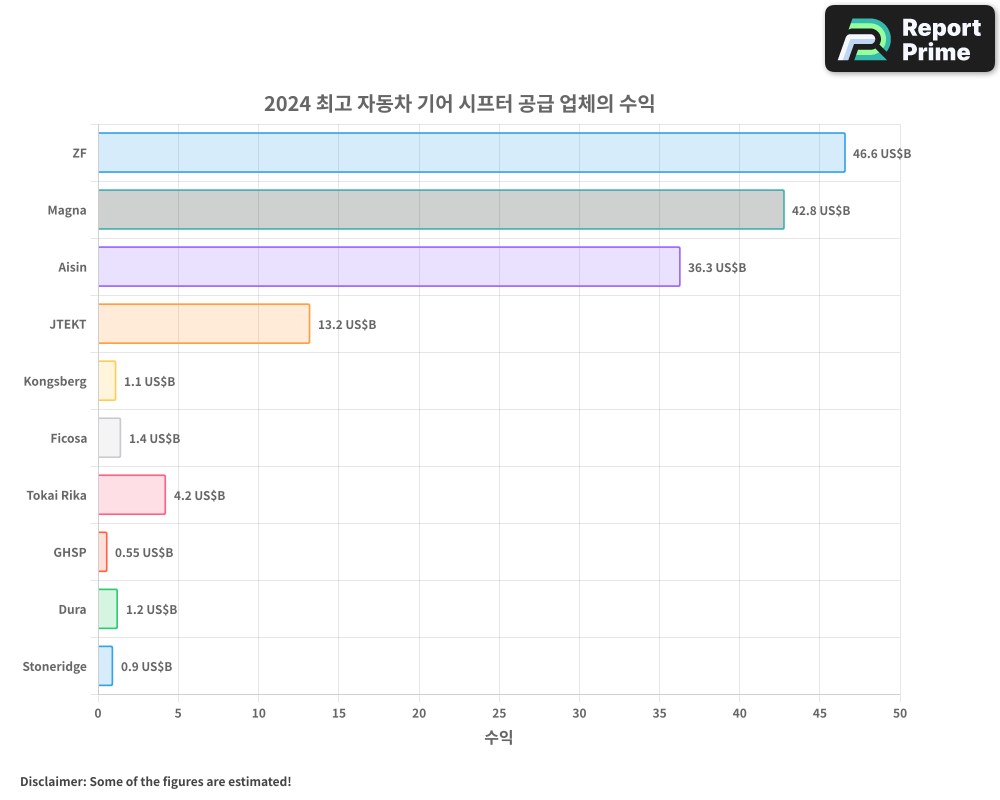
Task: Select the JTEKT orange bar
Action: (204, 324)
